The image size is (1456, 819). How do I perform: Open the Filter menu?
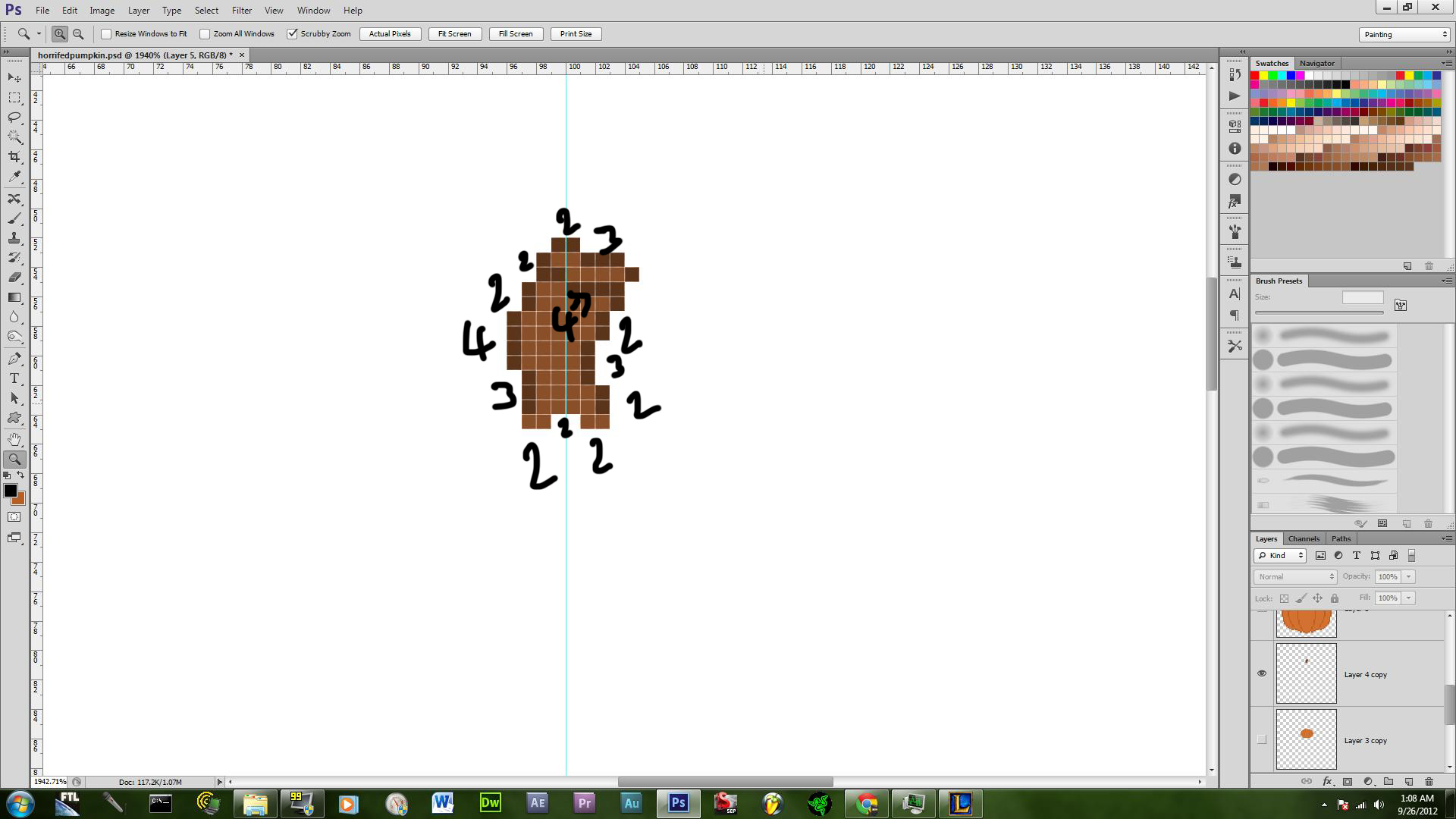[242, 11]
